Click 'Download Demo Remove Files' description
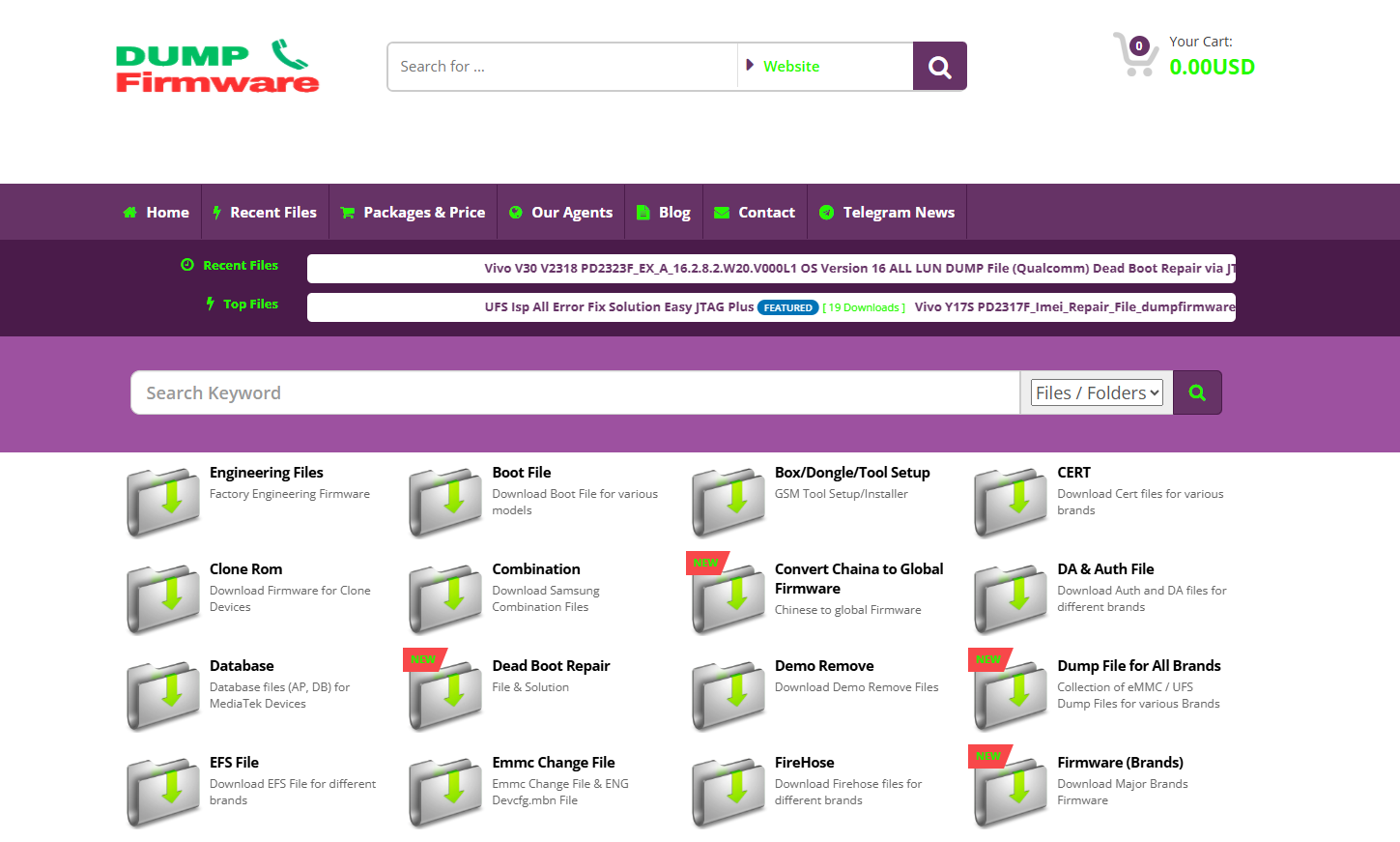The image size is (1400, 842). coord(857,687)
